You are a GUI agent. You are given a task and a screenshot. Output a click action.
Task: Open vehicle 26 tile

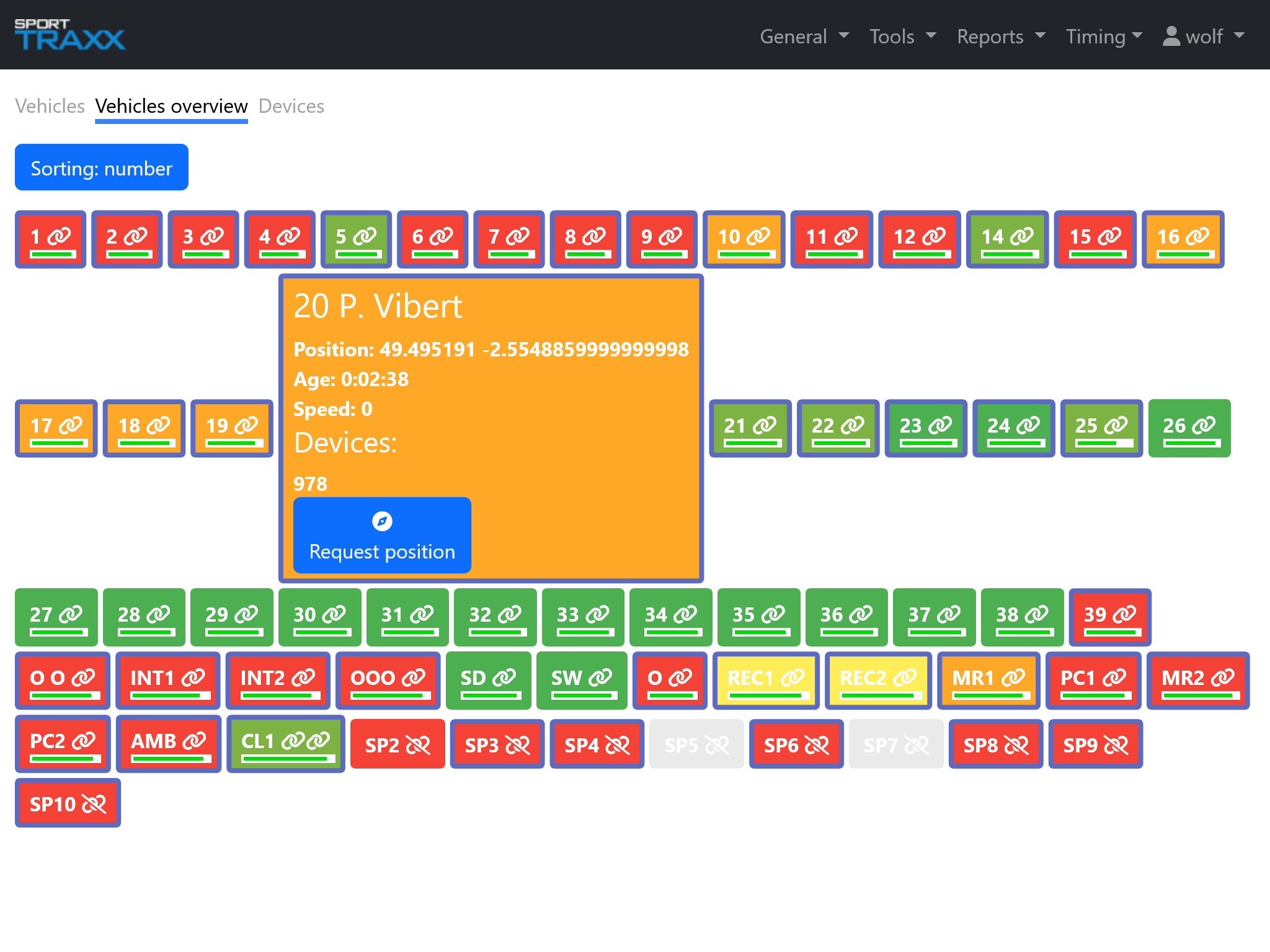pos(1189,428)
